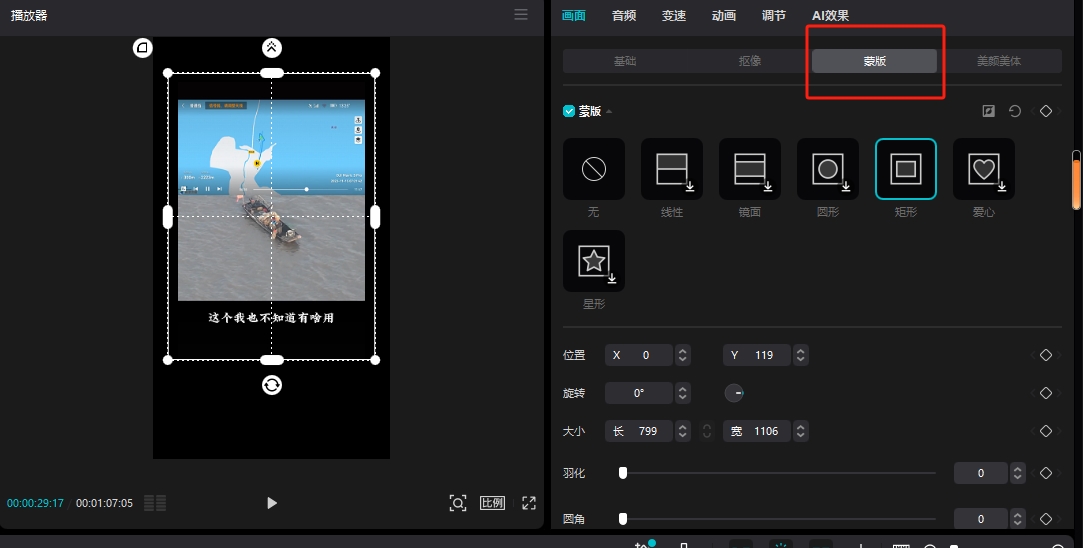
Task: Choose the 爱心 heart mask shape
Action: 983,169
